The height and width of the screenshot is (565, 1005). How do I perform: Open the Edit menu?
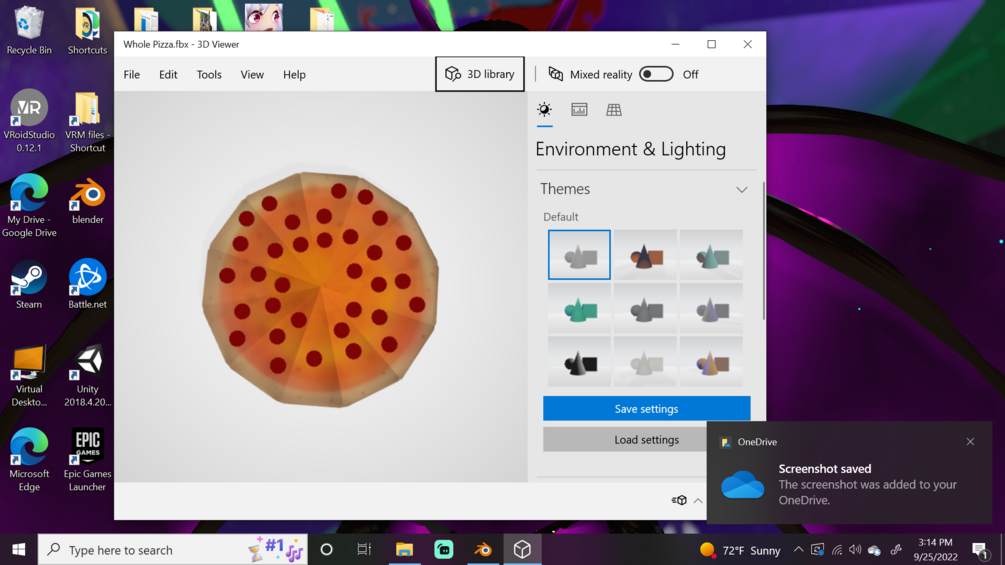168,74
